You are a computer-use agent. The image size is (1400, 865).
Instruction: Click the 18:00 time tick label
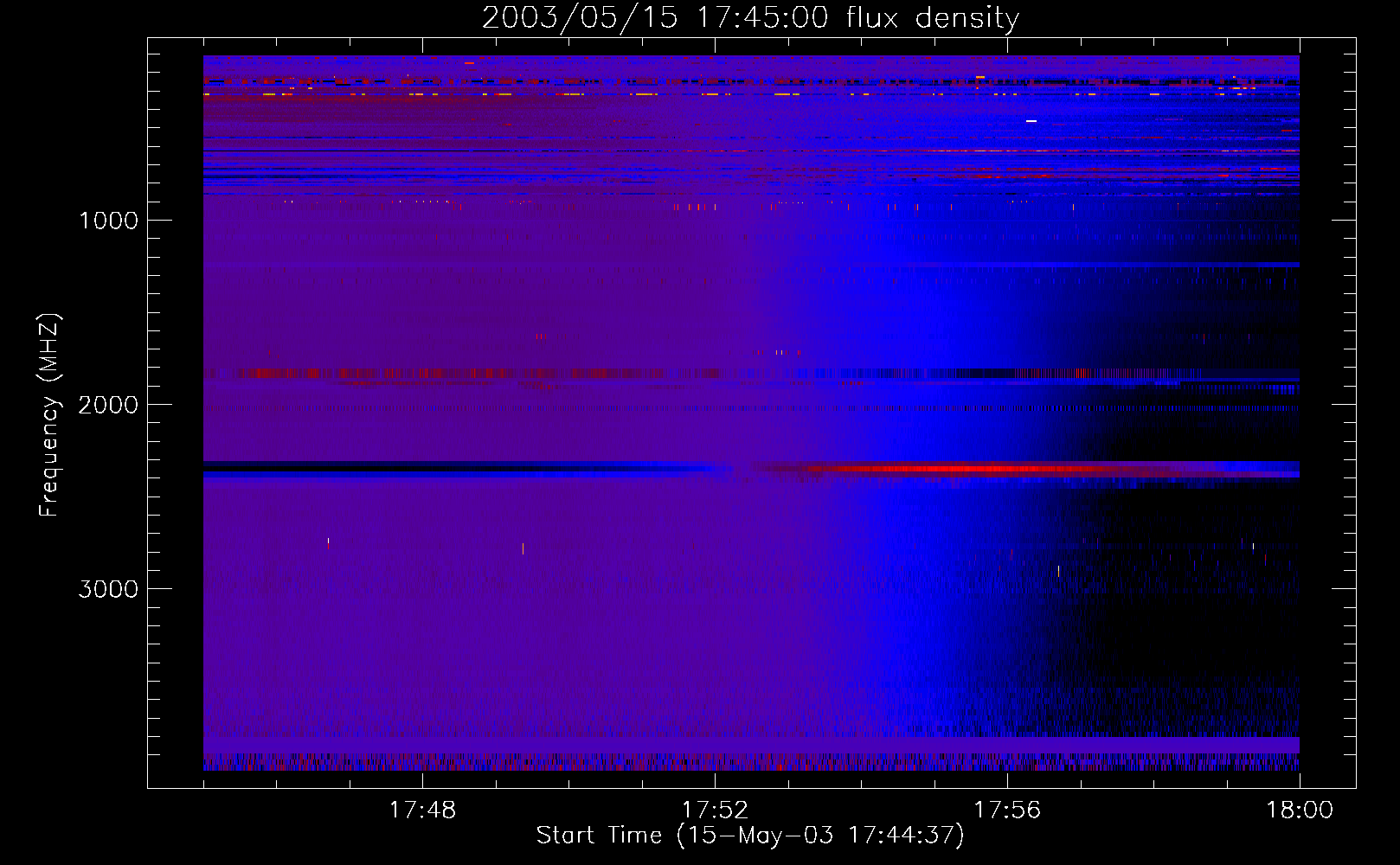pos(1300,811)
